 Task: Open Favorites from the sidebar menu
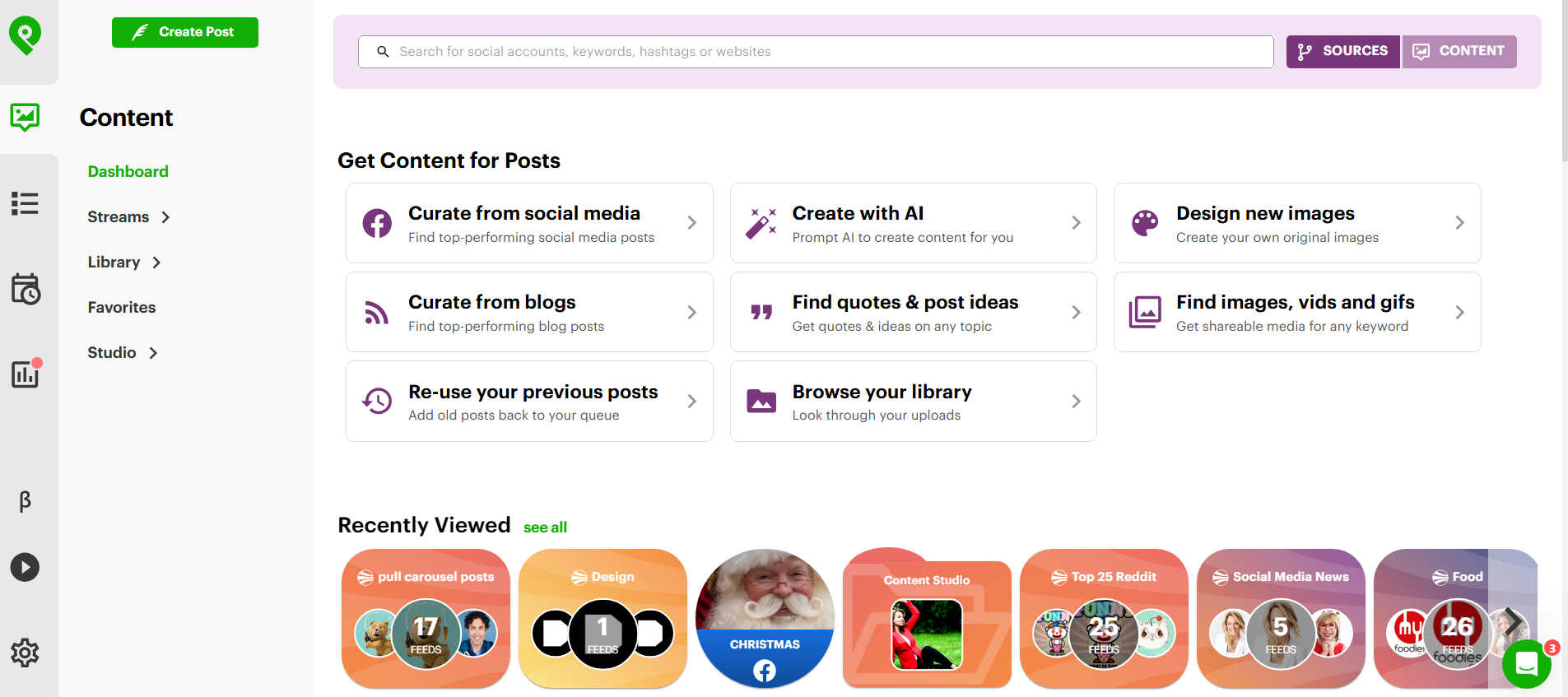click(121, 307)
